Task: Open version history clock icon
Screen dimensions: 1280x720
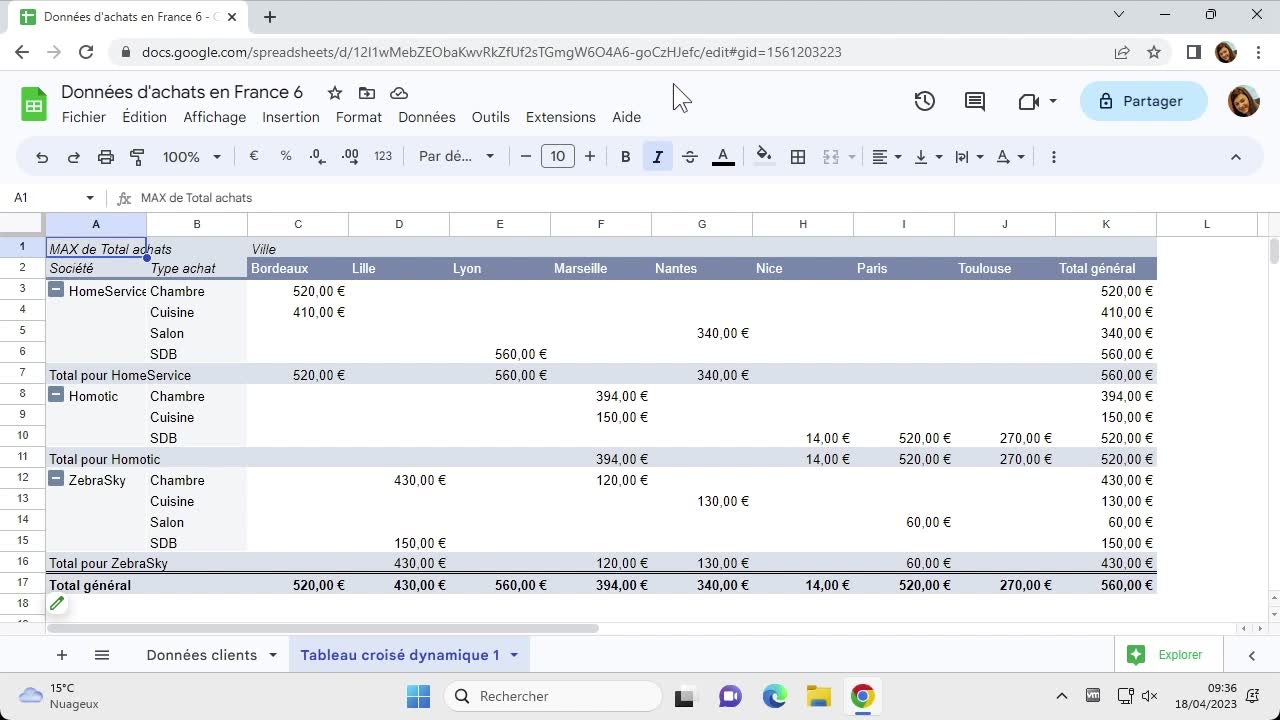Action: click(x=925, y=101)
